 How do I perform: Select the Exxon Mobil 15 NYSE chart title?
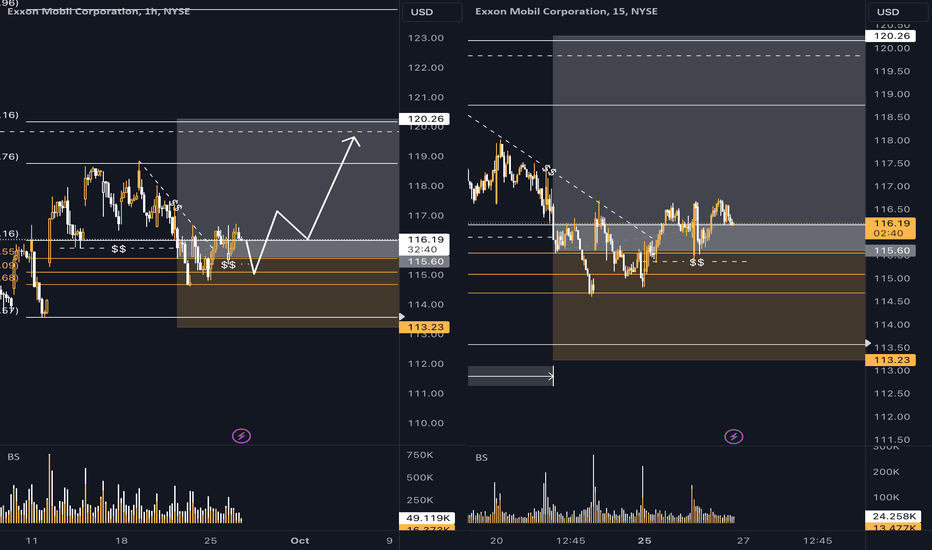pyautogui.click(x=566, y=11)
